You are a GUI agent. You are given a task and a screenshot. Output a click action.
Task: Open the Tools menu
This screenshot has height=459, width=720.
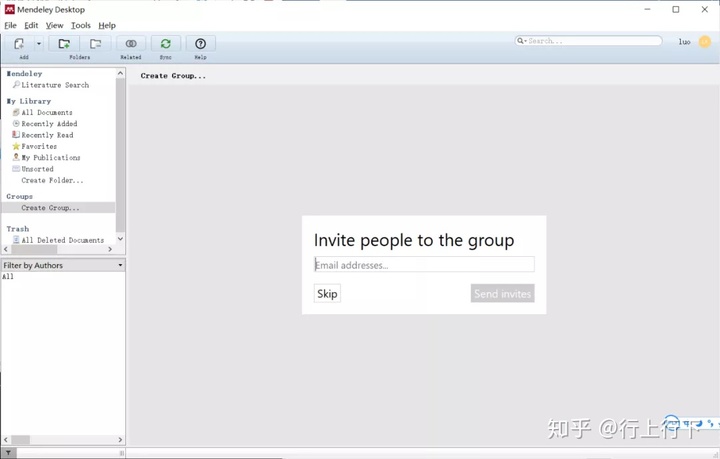coord(80,26)
